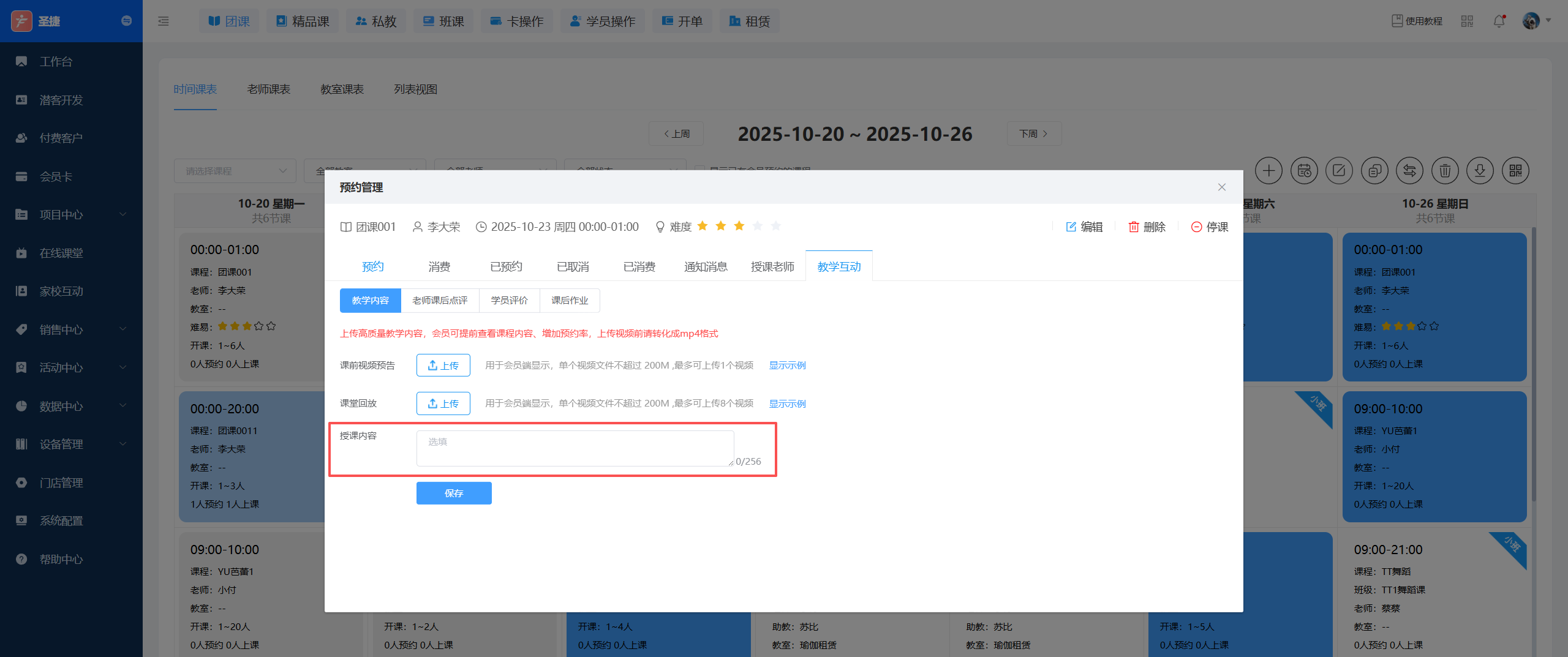
Task: Click the add course plus icon
Action: click(x=1268, y=171)
